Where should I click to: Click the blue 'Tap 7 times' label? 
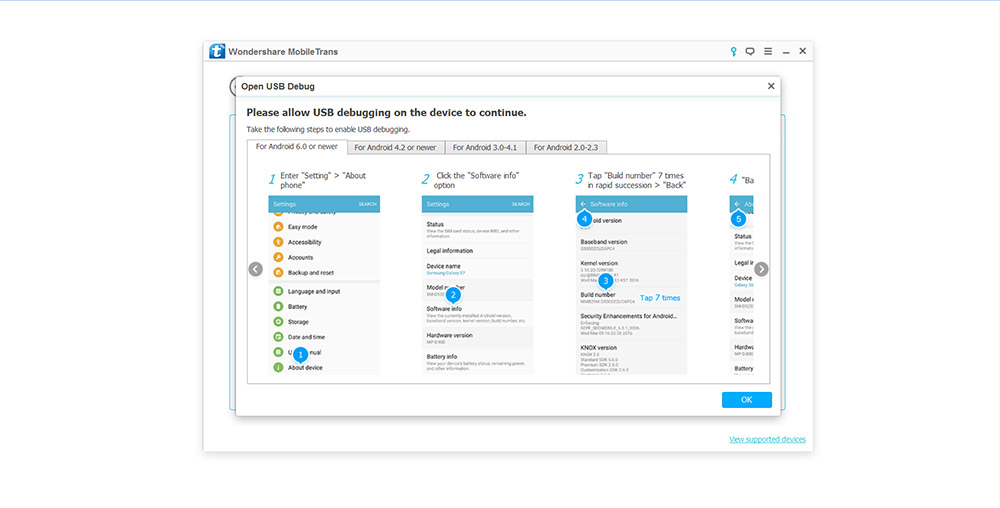click(x=660, y=298)
